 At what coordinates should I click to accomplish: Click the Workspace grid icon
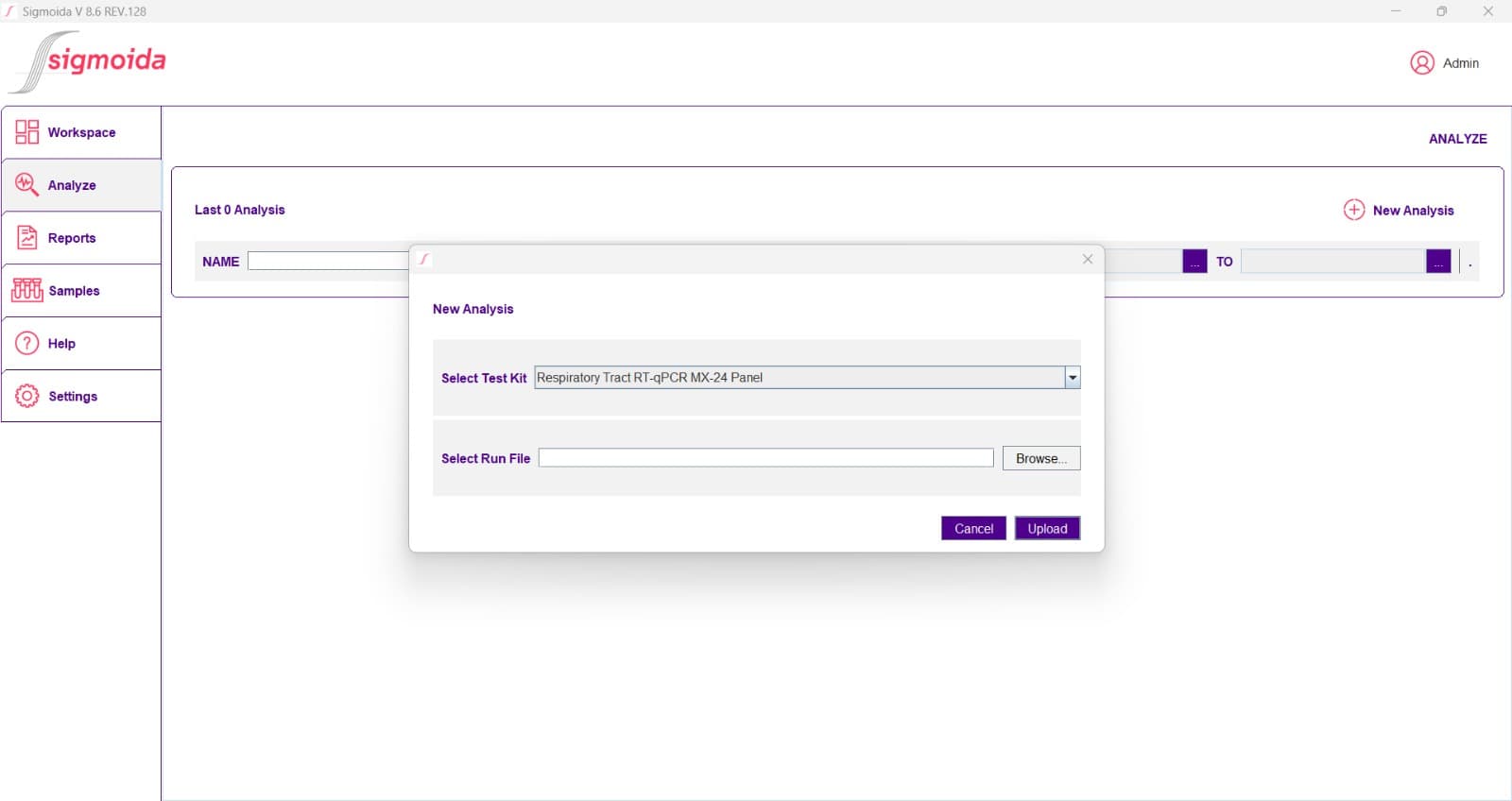coord(26,132)
